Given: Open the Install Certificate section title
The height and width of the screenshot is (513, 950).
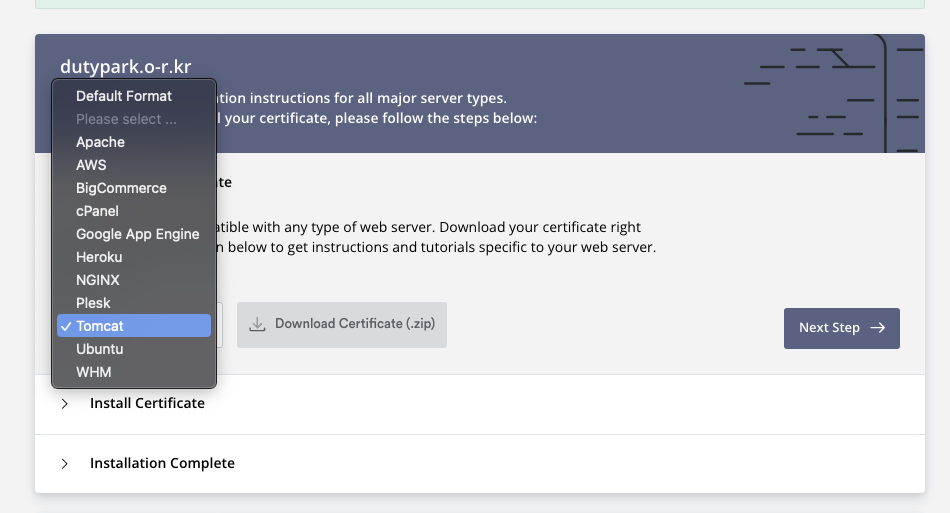Looking at the screenshot, I should [x=147, y=403].
